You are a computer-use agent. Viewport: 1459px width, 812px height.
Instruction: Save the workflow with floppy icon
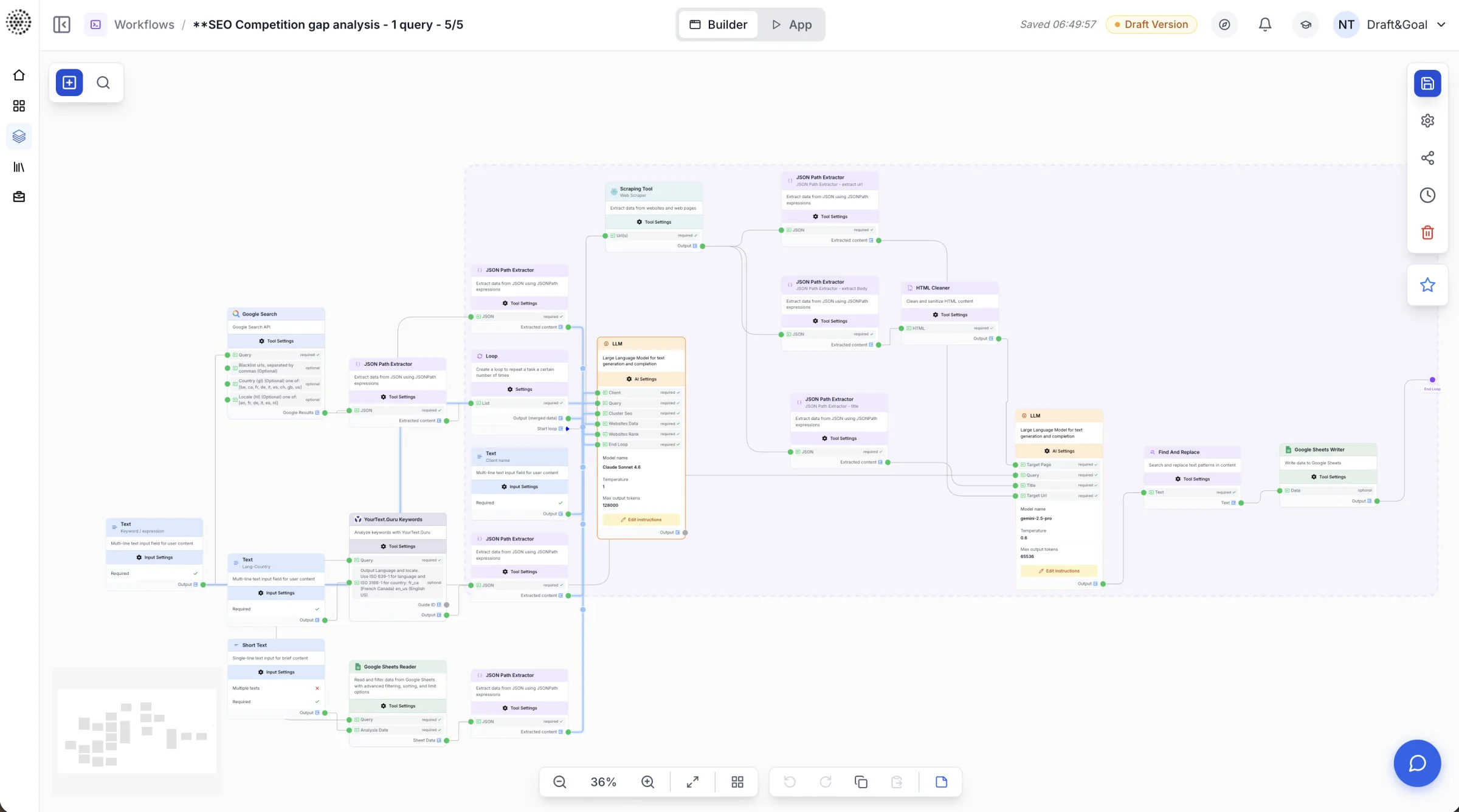click(1427, 83)
